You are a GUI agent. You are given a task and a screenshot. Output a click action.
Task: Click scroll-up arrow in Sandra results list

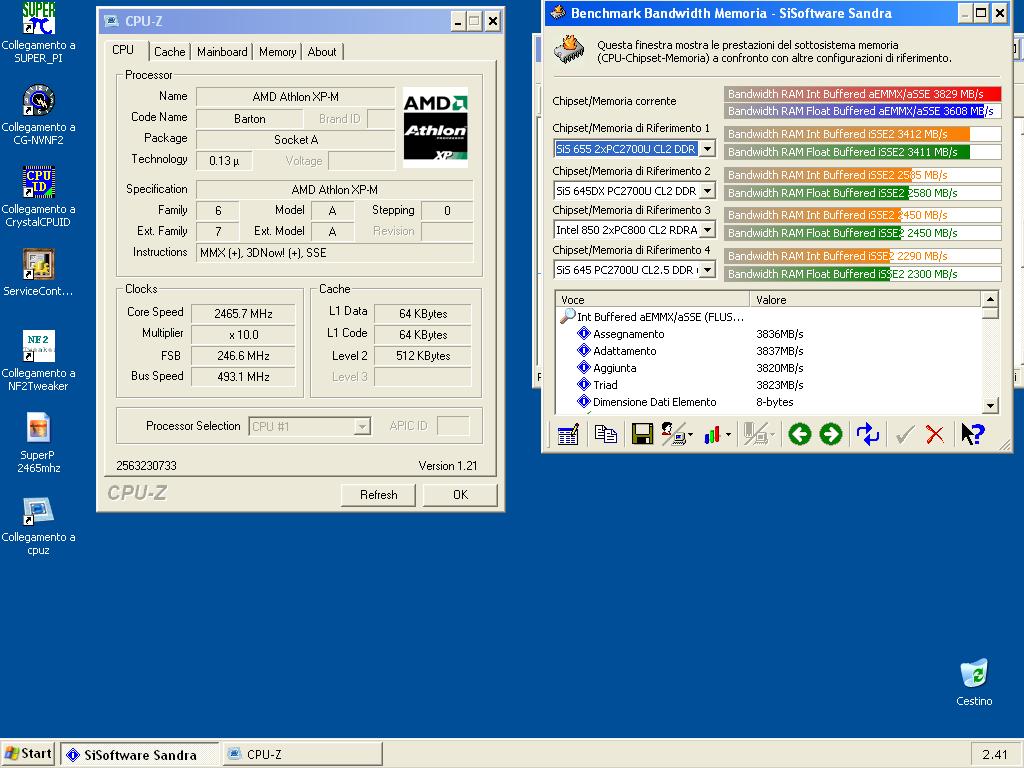[990, 299]
